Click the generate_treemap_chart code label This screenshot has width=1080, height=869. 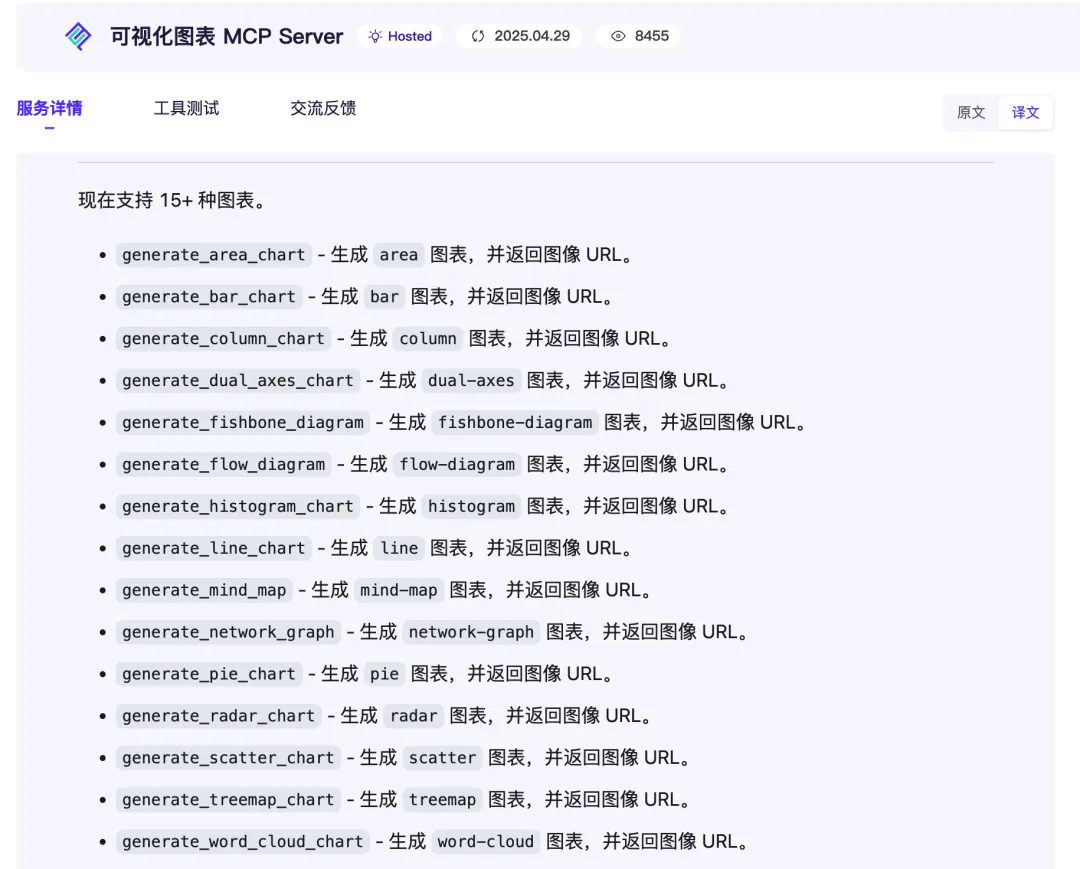[228, 799]
